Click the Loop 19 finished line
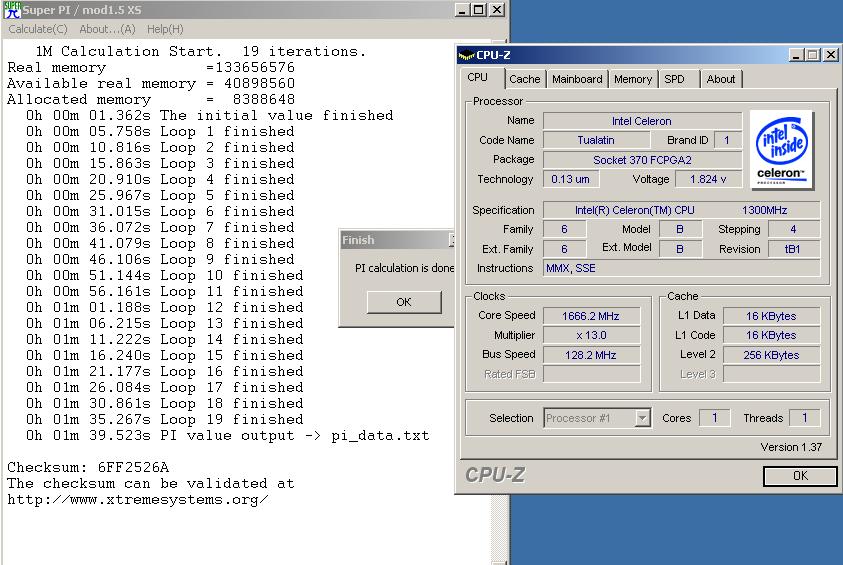 pyautogui.click(x=165, y=419)
